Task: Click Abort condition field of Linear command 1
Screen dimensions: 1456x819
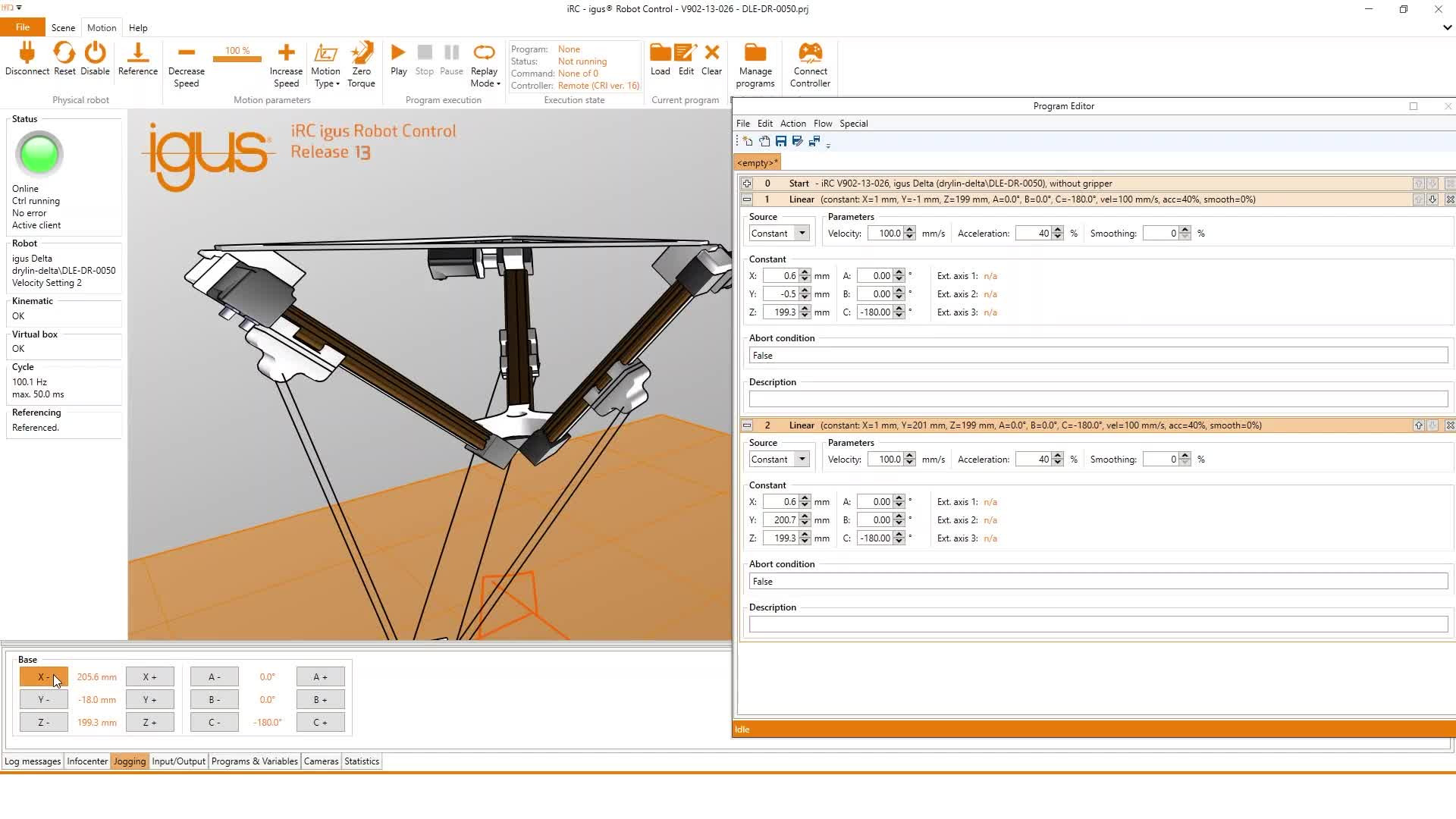Action: [1098, 356]
